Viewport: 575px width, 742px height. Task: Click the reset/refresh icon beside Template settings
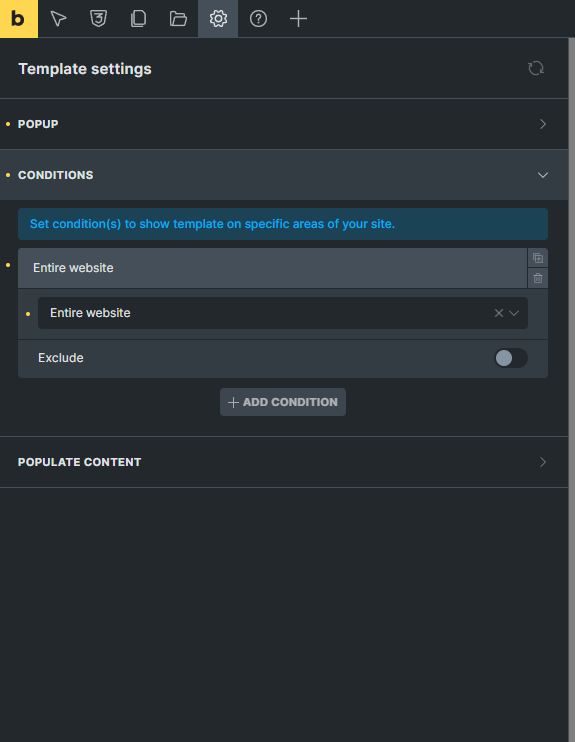(536, 69)
